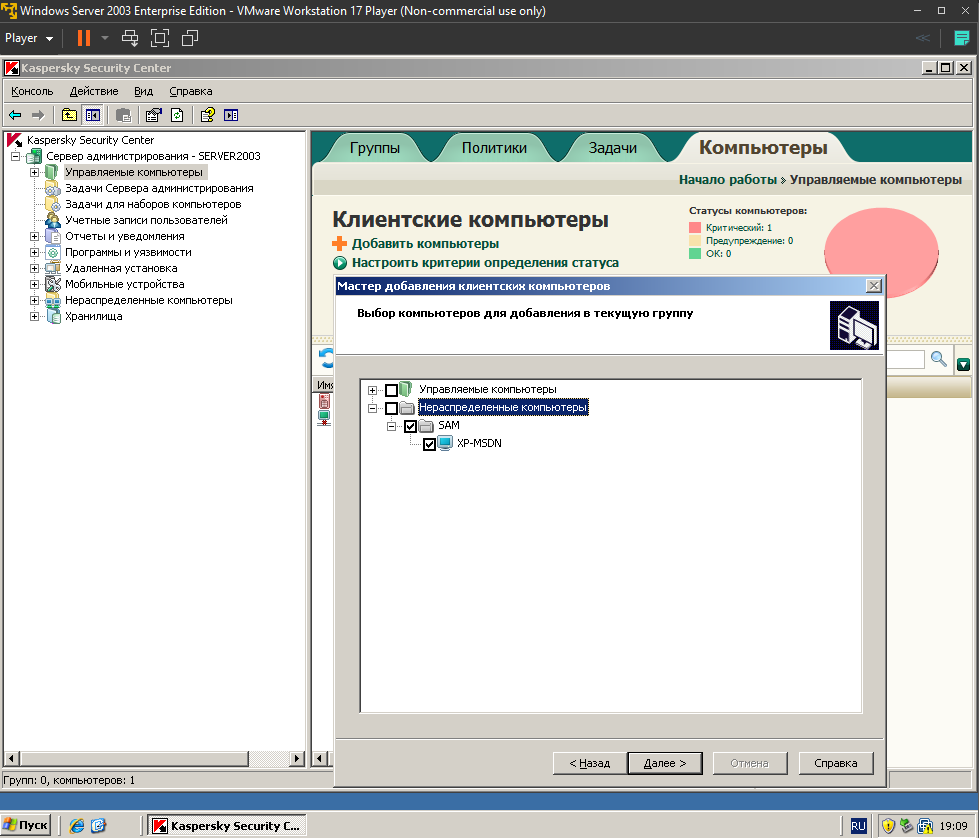Screen dimensions: 979x838
Task: Collapse Сервер администрирования node
Action: (16, 156)
